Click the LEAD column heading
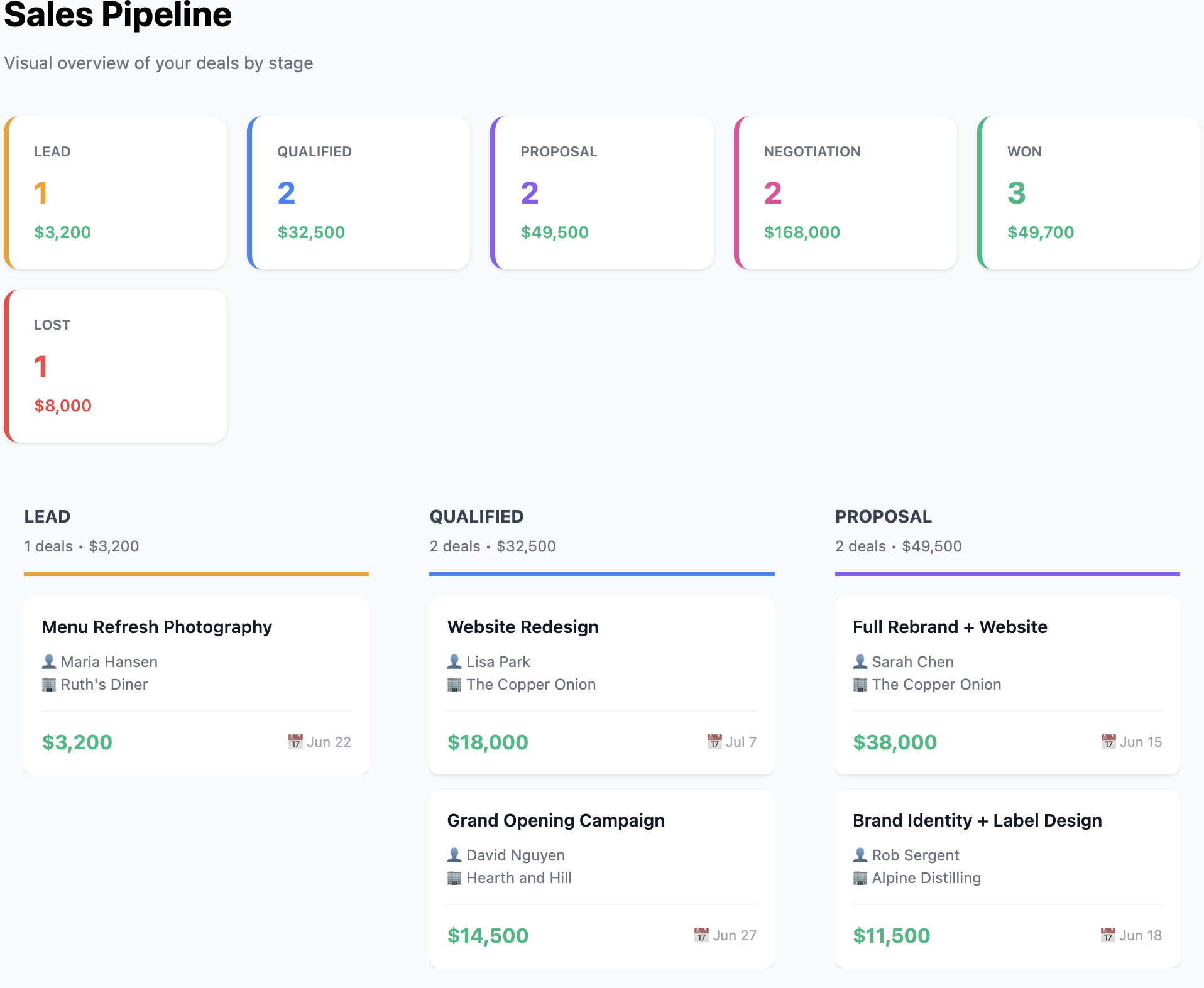The image size is (1204, 988). coord(47,516)
